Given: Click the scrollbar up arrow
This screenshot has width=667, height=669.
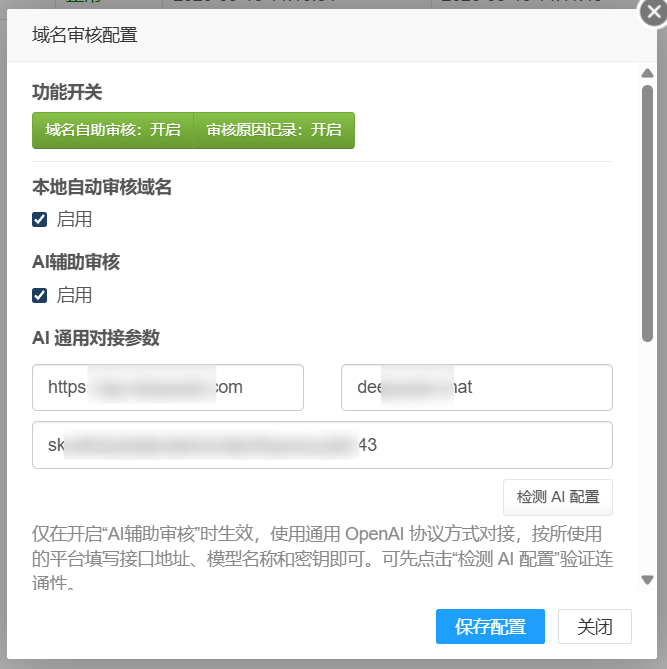Looking at the screenshot, I should [647, 73].
